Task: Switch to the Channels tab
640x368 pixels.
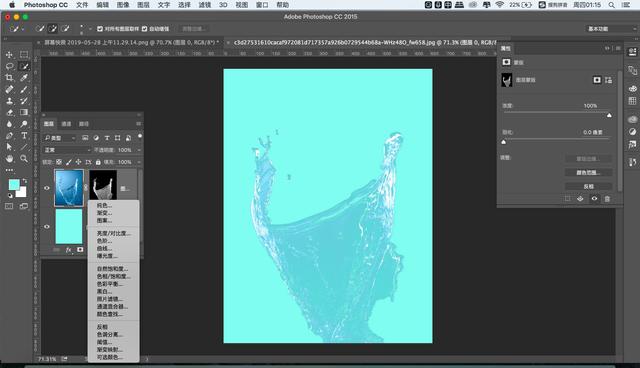Action: pyautogui.click(x=66, y=124)
